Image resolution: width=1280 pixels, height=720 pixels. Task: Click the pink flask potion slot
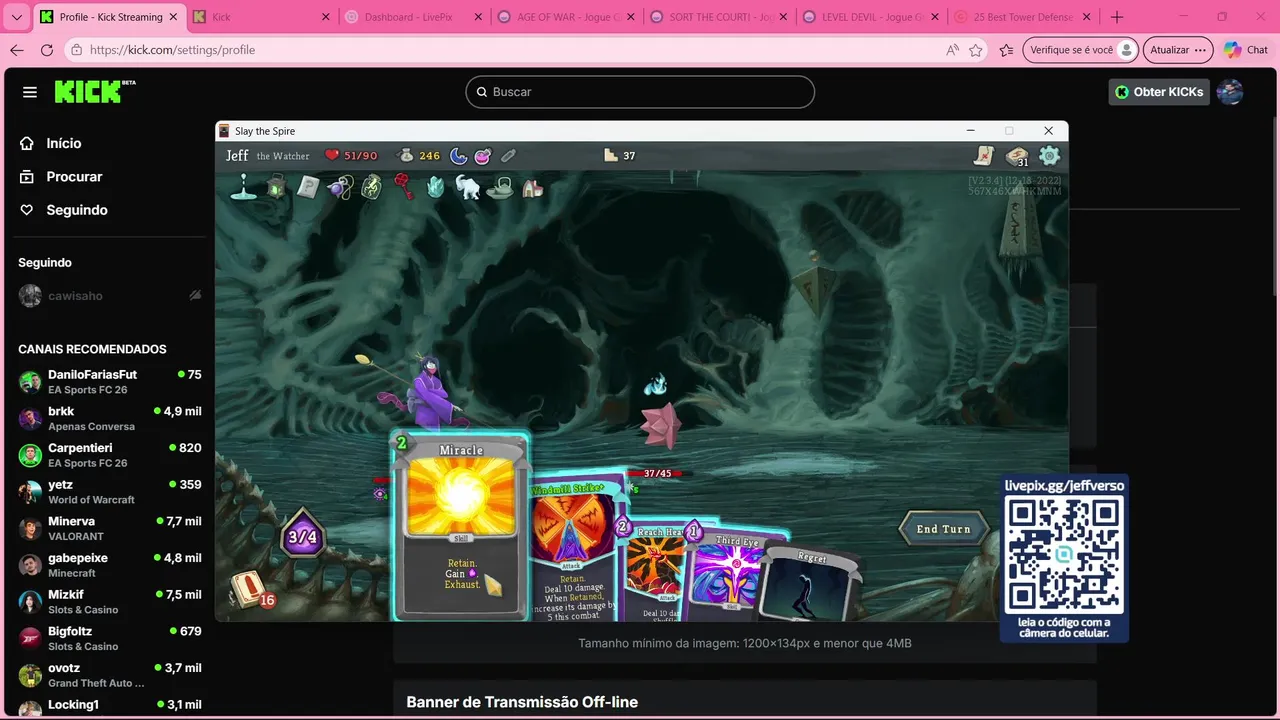483,155
